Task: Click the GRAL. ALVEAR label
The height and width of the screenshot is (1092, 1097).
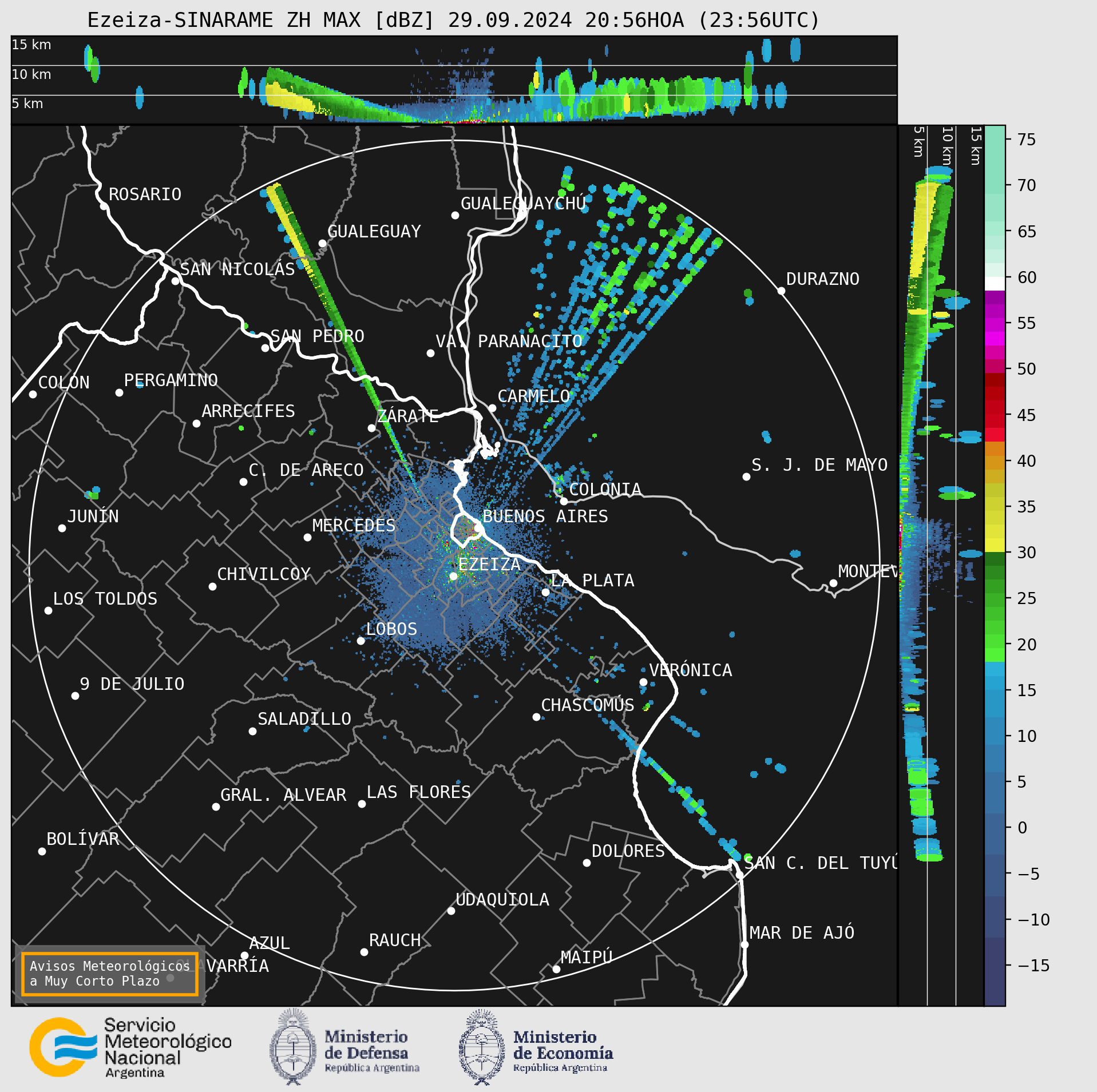Action: (x=283, y=795)
